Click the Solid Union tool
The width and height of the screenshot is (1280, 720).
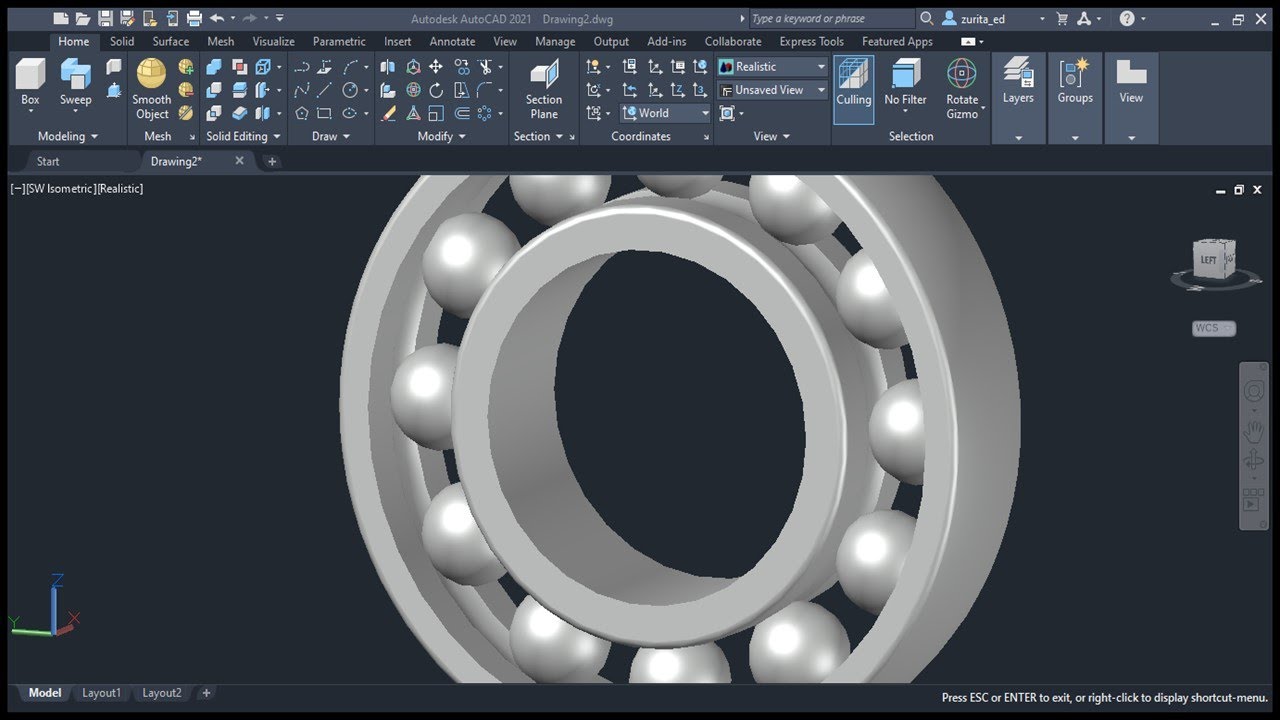(213, 67)
